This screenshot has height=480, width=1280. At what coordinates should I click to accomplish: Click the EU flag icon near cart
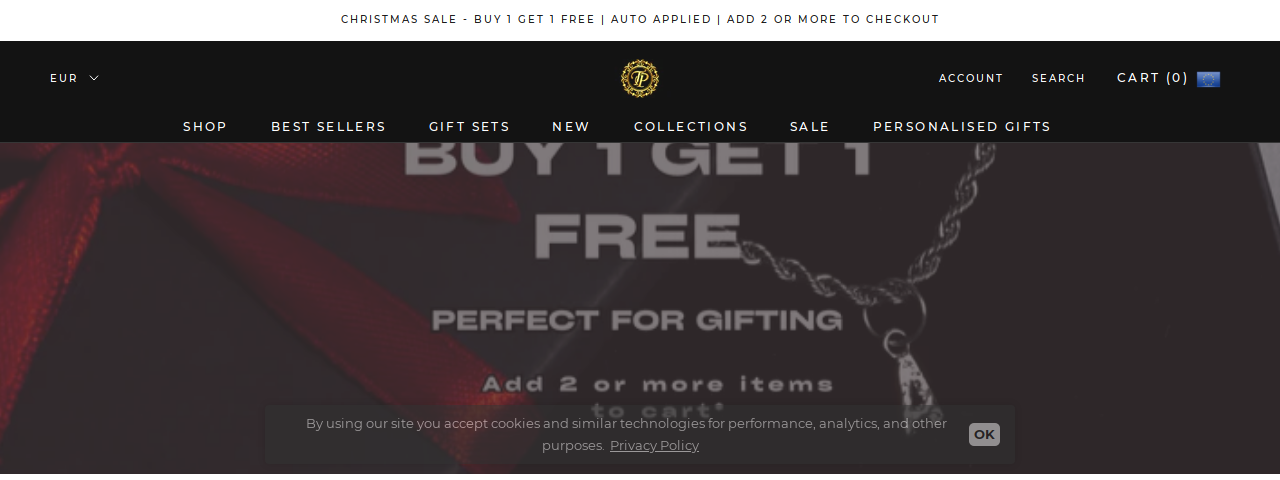(1208, 79)
